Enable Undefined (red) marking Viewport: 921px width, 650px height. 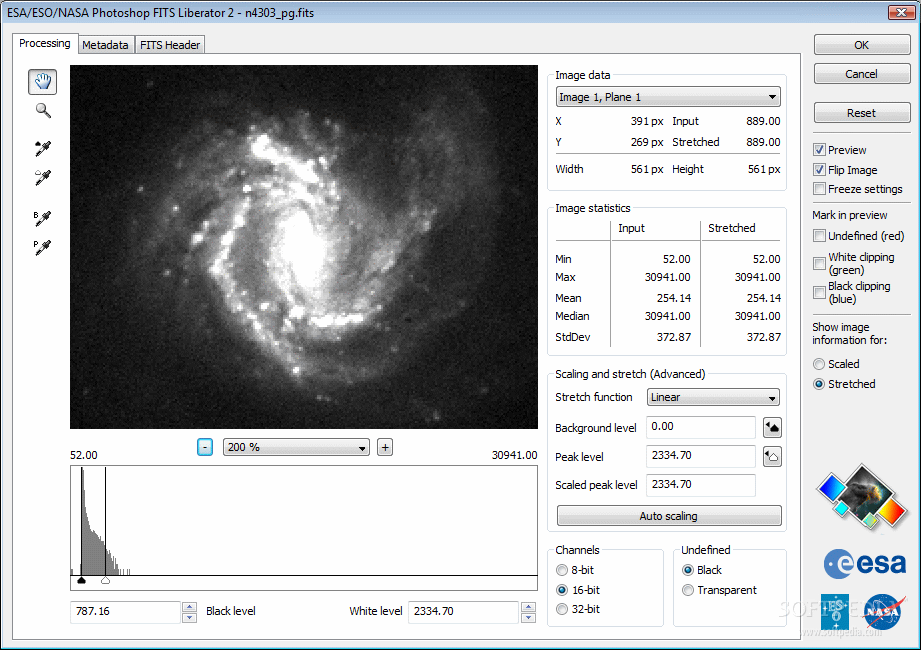point(819,235)
